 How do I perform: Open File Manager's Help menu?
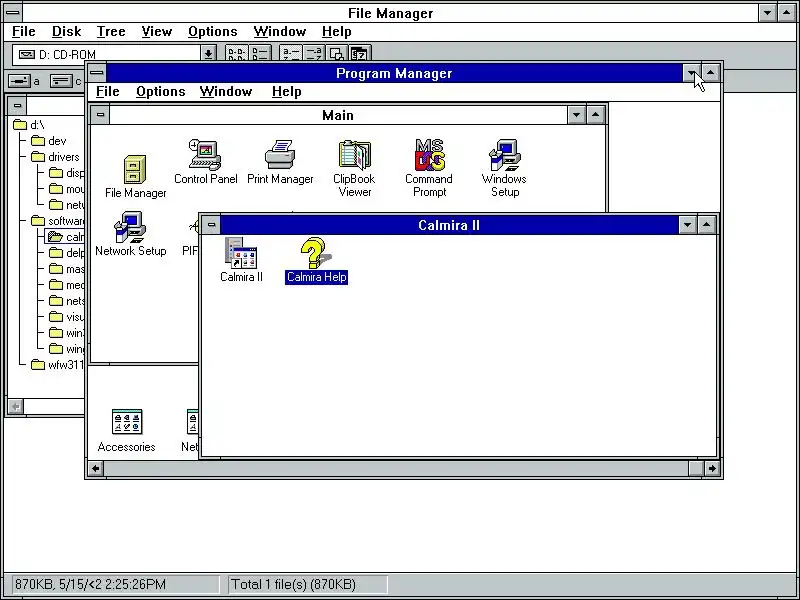click(336, 32)
